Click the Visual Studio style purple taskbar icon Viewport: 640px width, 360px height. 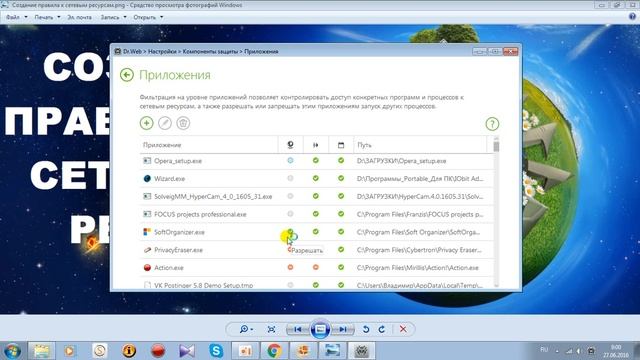click(187, 351)
